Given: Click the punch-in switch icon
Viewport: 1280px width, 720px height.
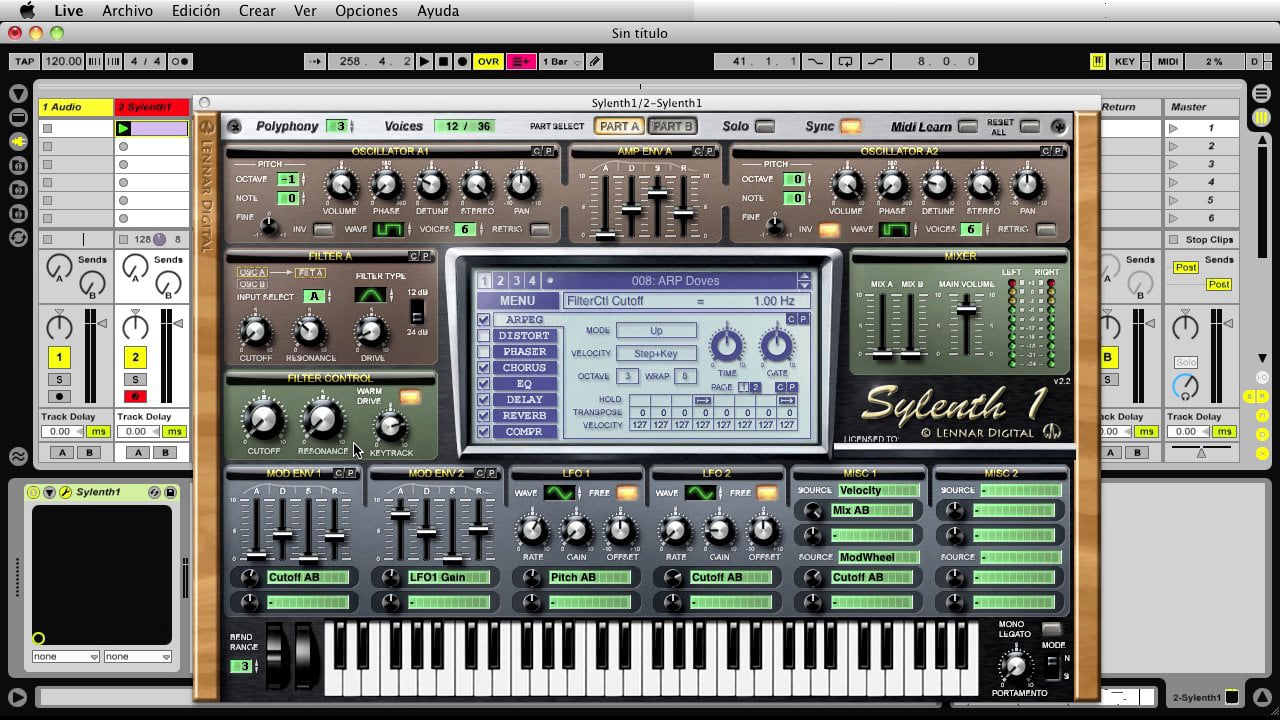Looking at the screenshot, I should [816, 61].
